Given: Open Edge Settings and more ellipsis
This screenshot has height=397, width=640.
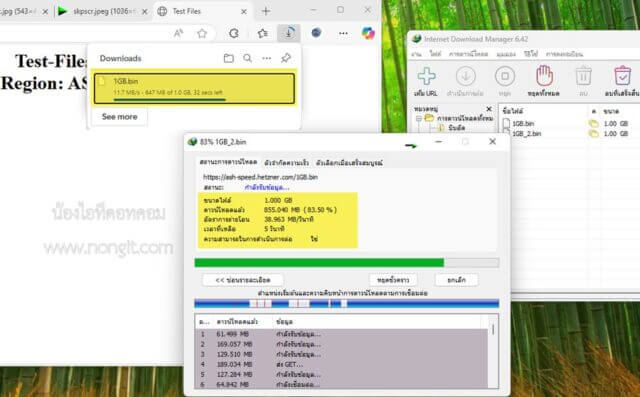Looking at the screenshot, I should tap(343, 33).
